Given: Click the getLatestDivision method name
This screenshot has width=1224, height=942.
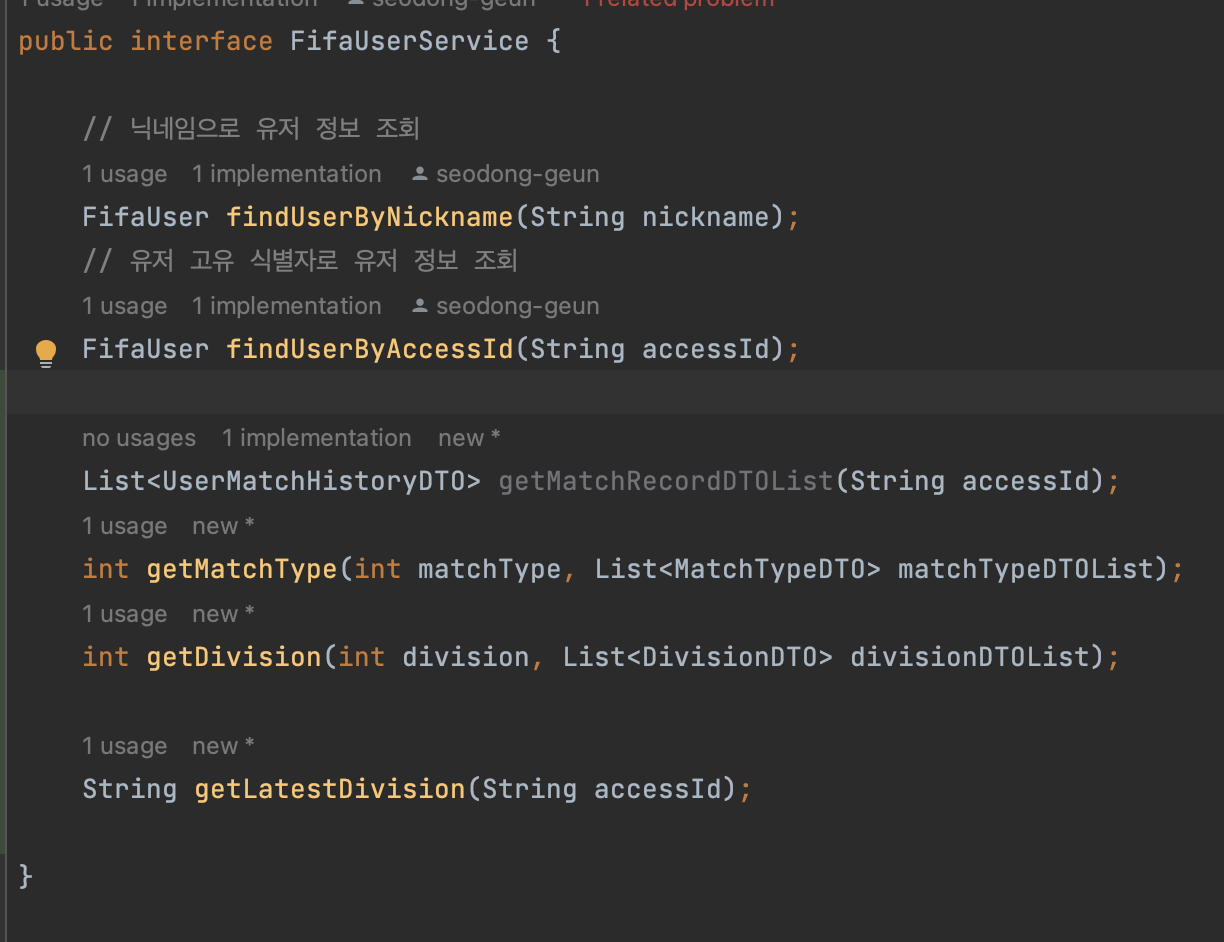Looking at the screenshot, I should tap(330, 789).
